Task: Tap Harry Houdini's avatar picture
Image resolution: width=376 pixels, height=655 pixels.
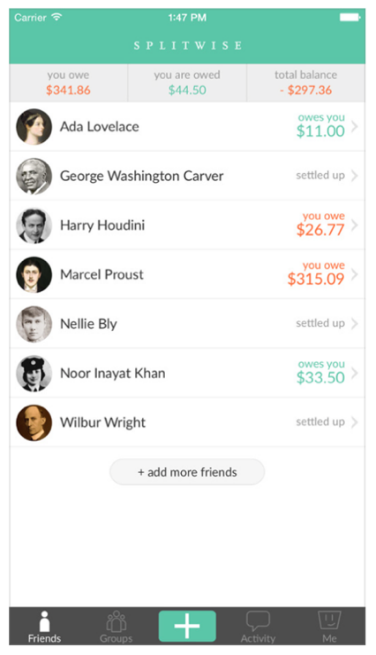Action: (x=34, y=226)
